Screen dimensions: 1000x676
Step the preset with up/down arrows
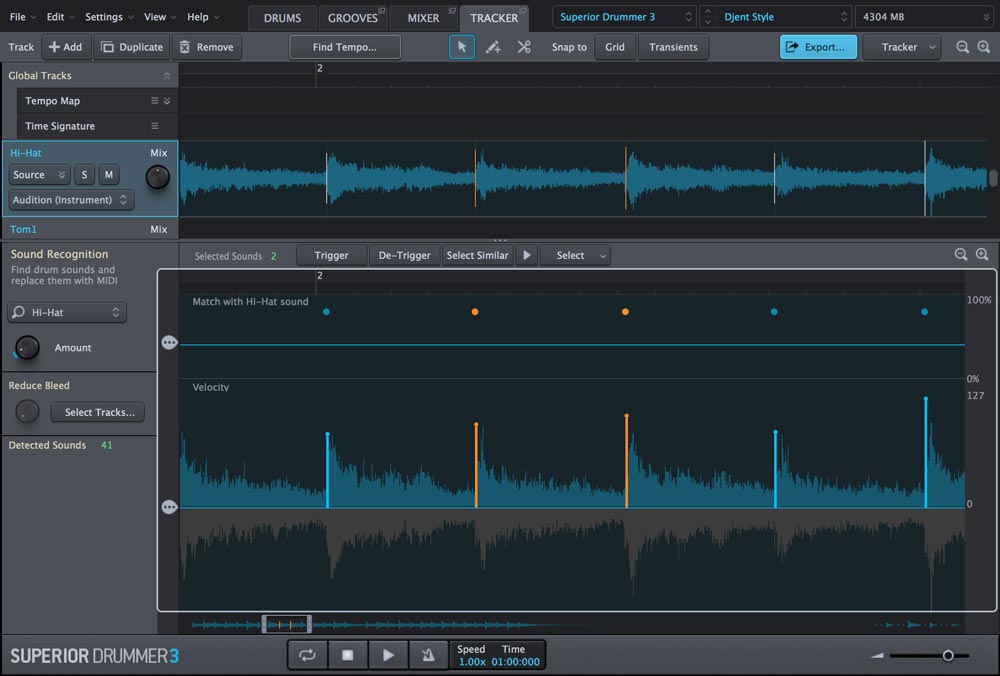707,17
